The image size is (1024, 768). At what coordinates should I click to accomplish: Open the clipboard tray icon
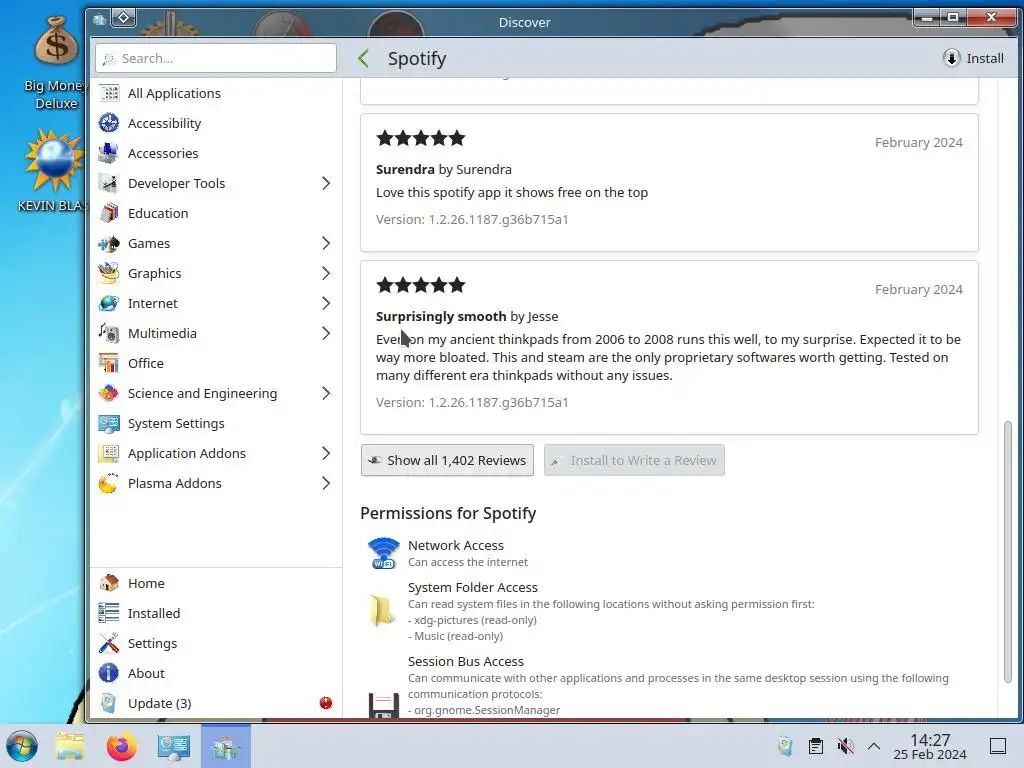pyautogui.click(x=816, y=746)
